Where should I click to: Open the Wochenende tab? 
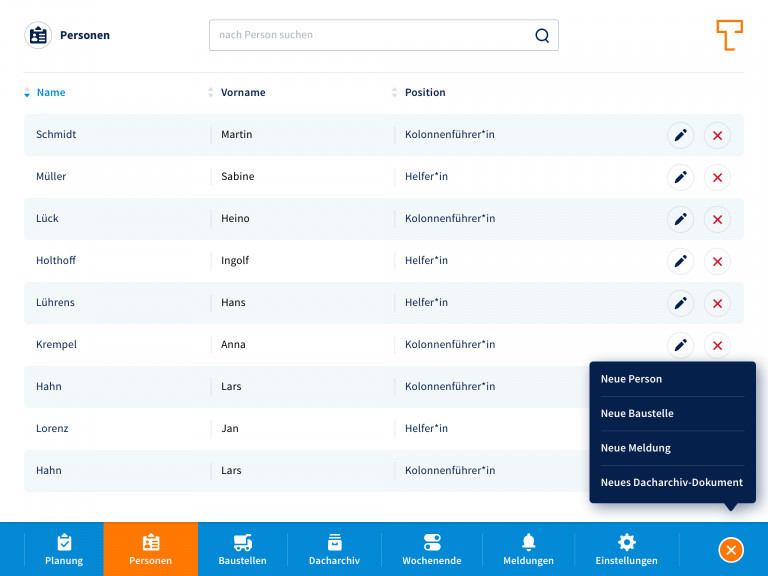(x=432, y=549)
